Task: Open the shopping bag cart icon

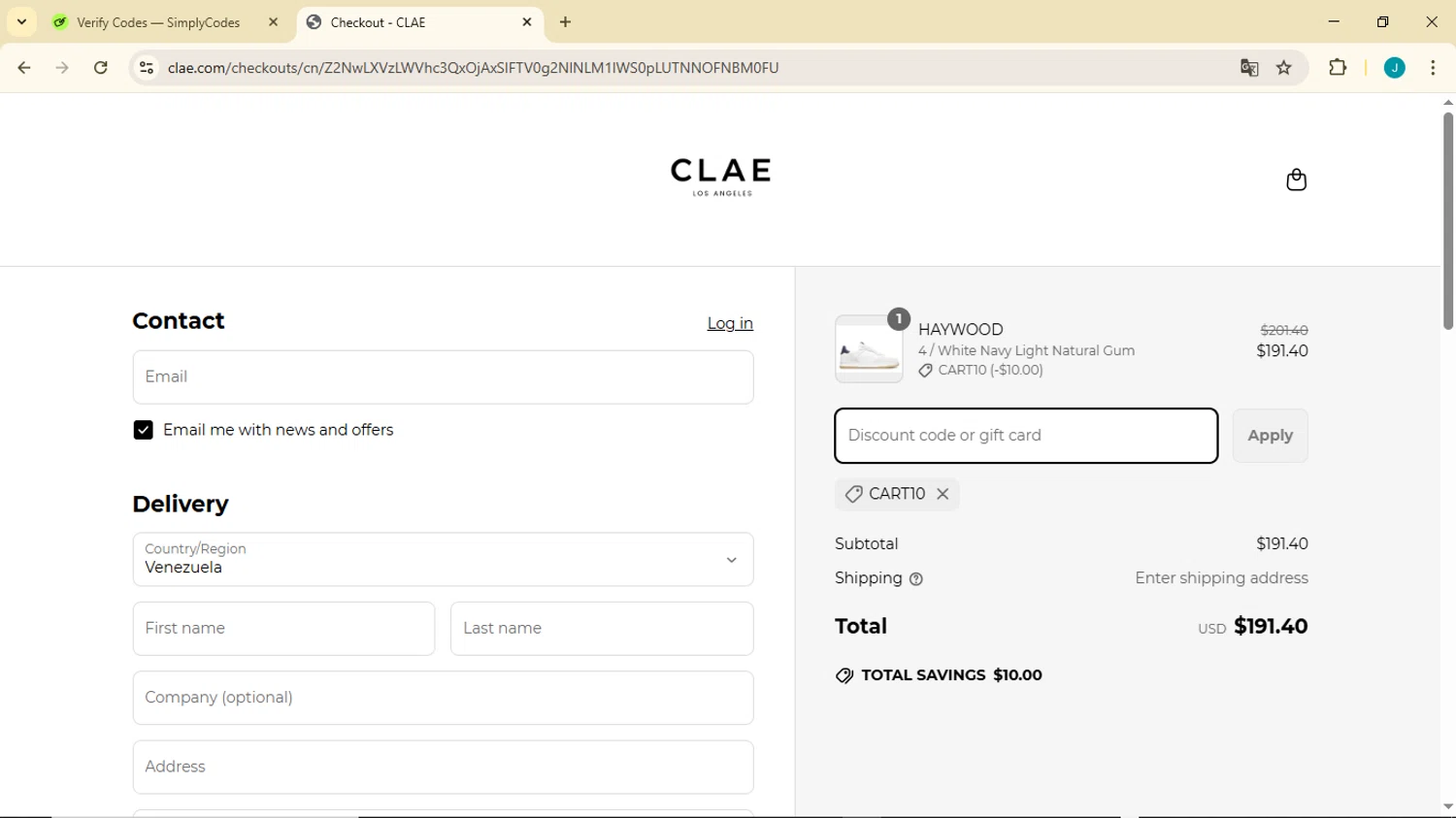Action: [x=1296, y=180]
